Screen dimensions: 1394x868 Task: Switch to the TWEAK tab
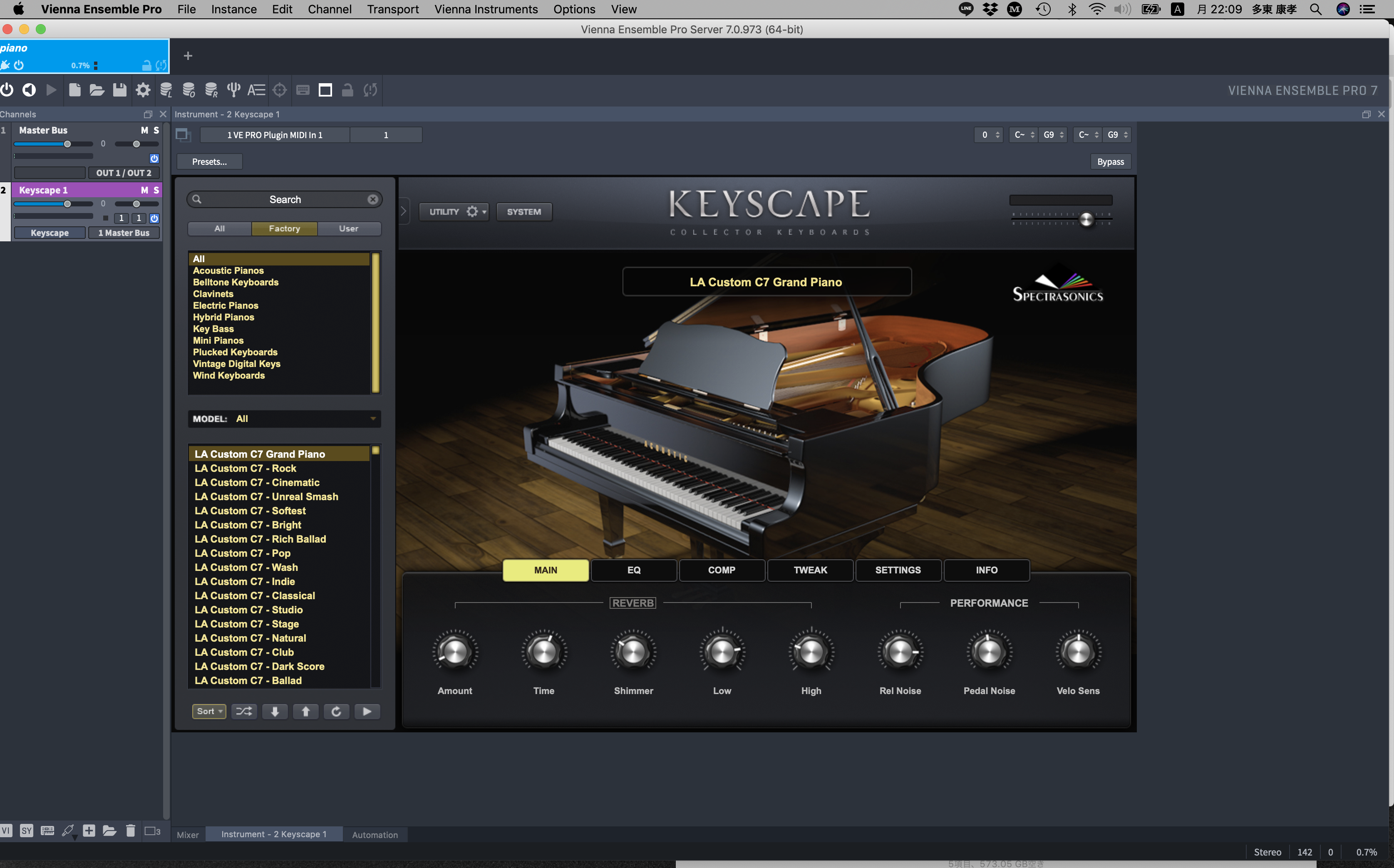810,570
